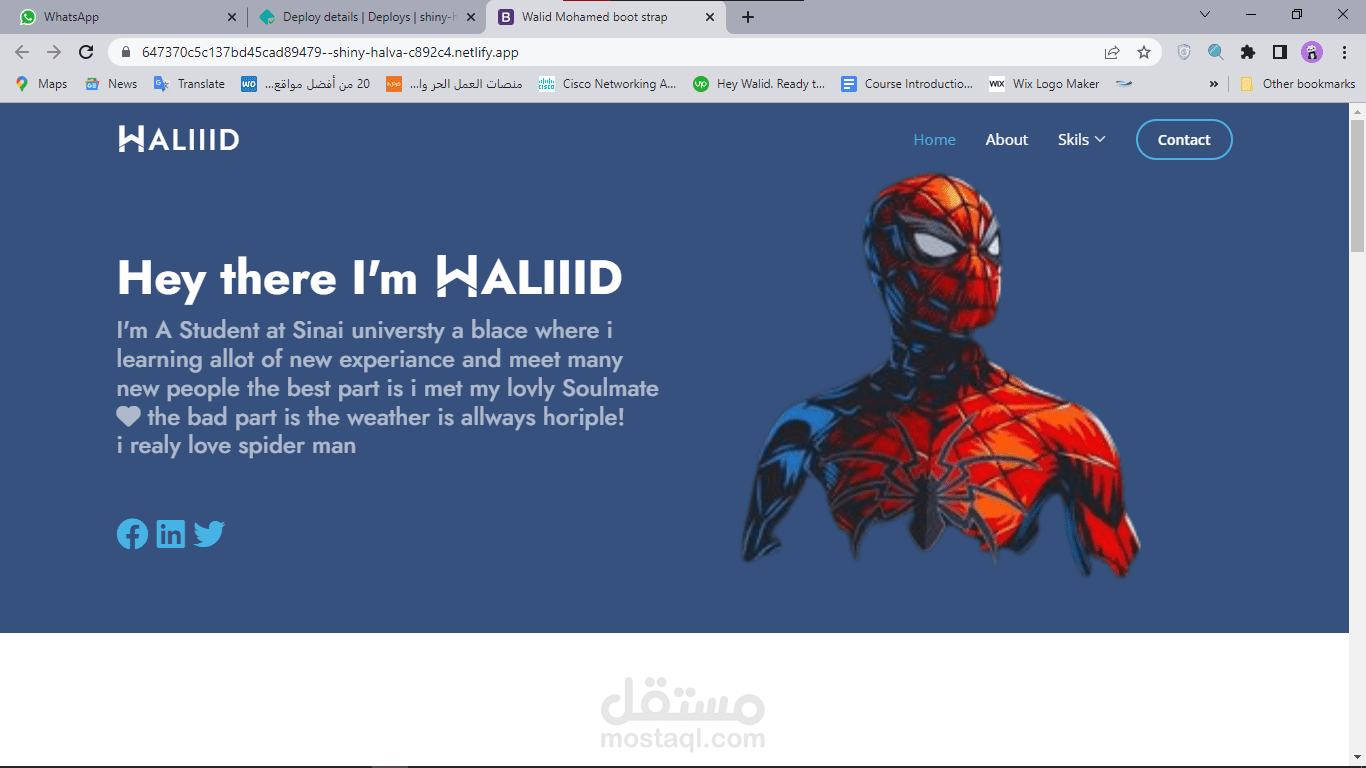Open the Facebook profile icon
1366x768 pixels.
pos(132,534)
